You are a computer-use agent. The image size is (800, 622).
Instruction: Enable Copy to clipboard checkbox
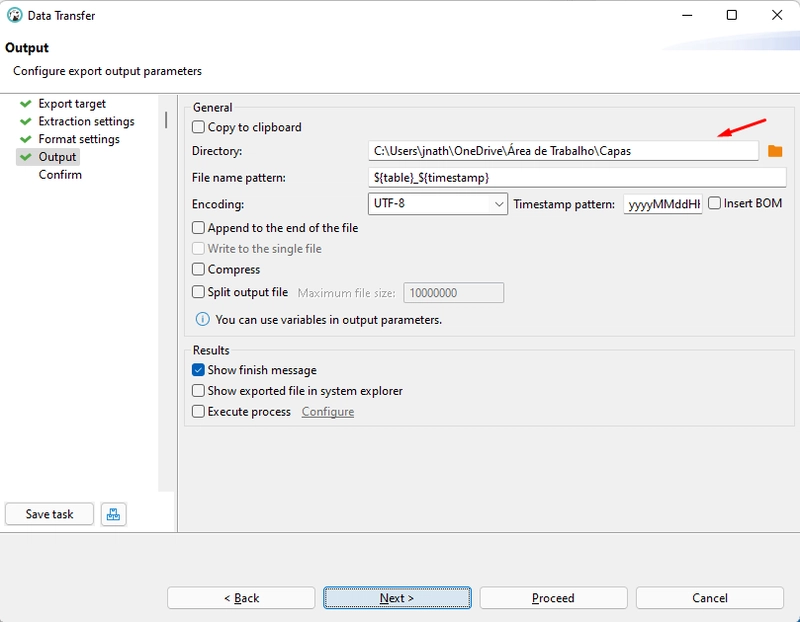tap(199, 128)
